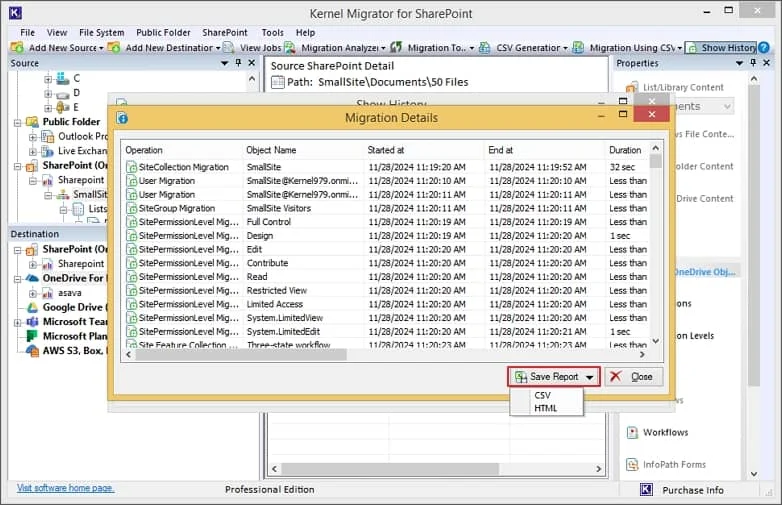Viewport: 782px width, 505px height.
Task: Open View Jobs from the toolbar
Action: click(254, 47)
